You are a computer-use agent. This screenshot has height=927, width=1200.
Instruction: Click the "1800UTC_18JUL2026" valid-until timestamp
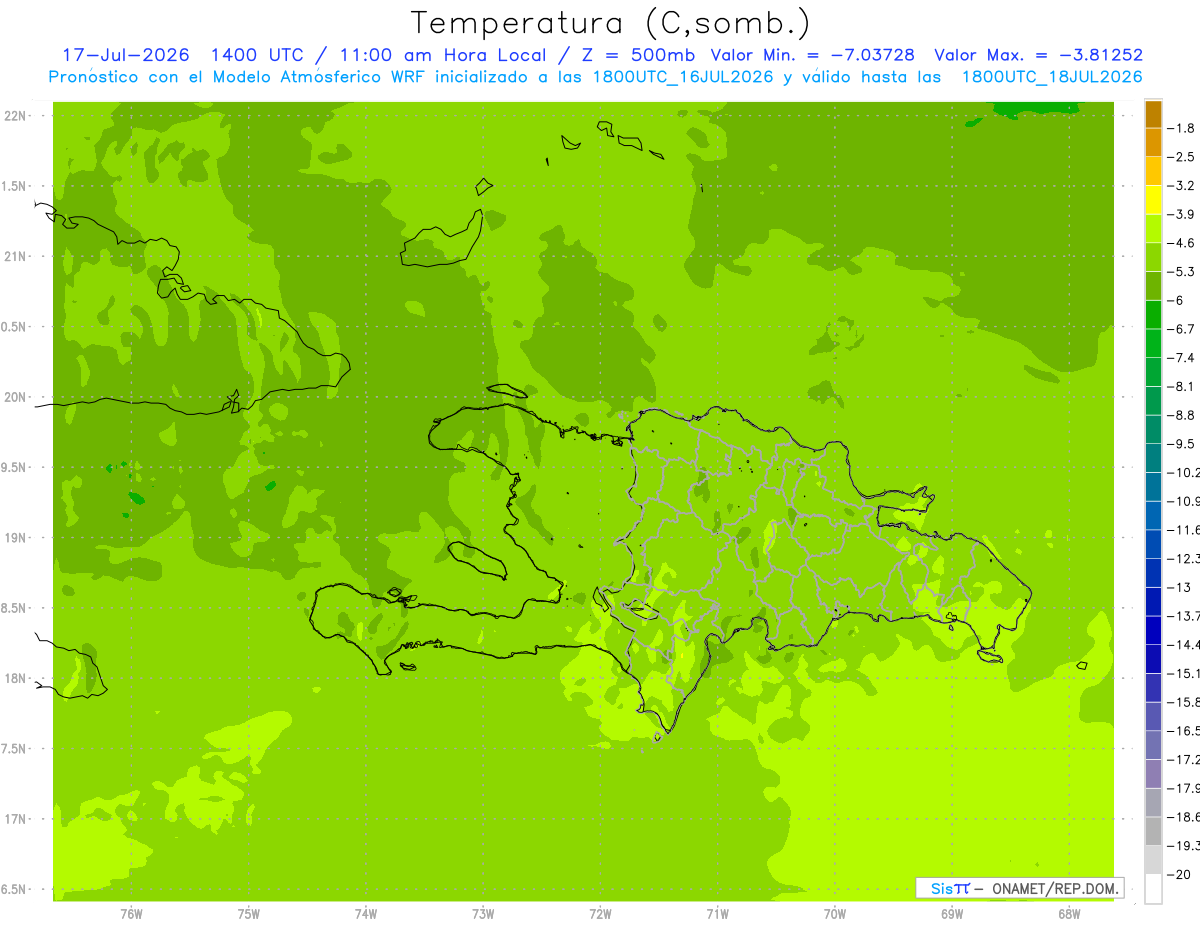tap(1052, 77)
